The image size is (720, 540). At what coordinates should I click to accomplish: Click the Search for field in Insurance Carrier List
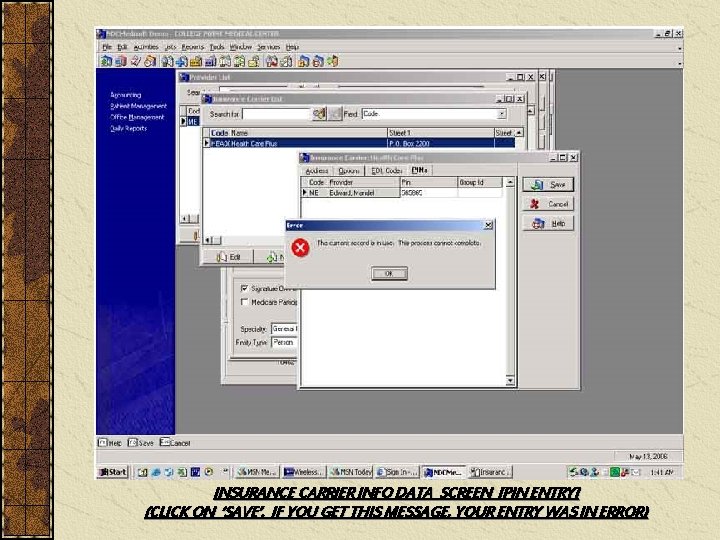point(276,114)
